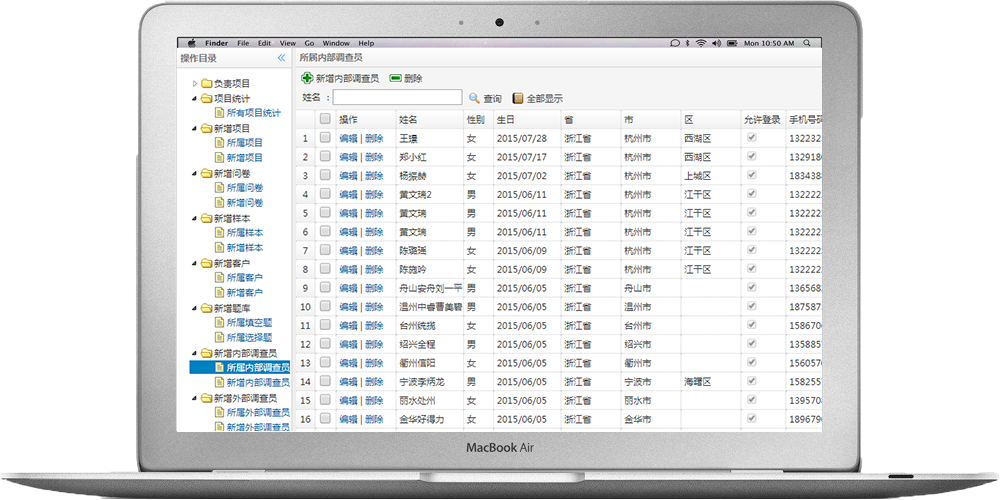Viewport: 1000px width, 500px height.
Task: Expand the 负责项目 folder
Action: [x=195, y=83]
